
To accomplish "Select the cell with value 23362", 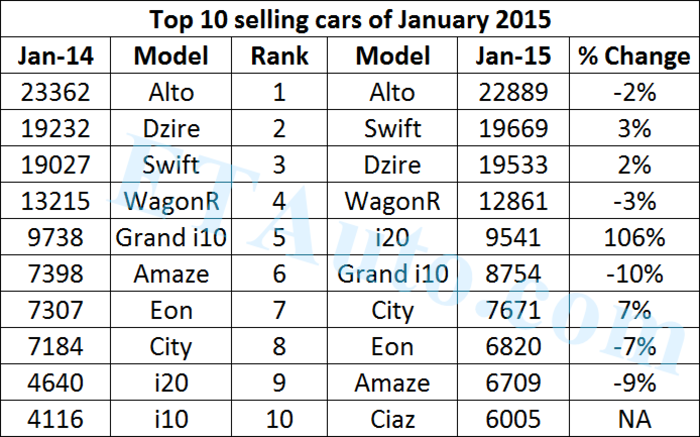I will click(x=57, y=93).
